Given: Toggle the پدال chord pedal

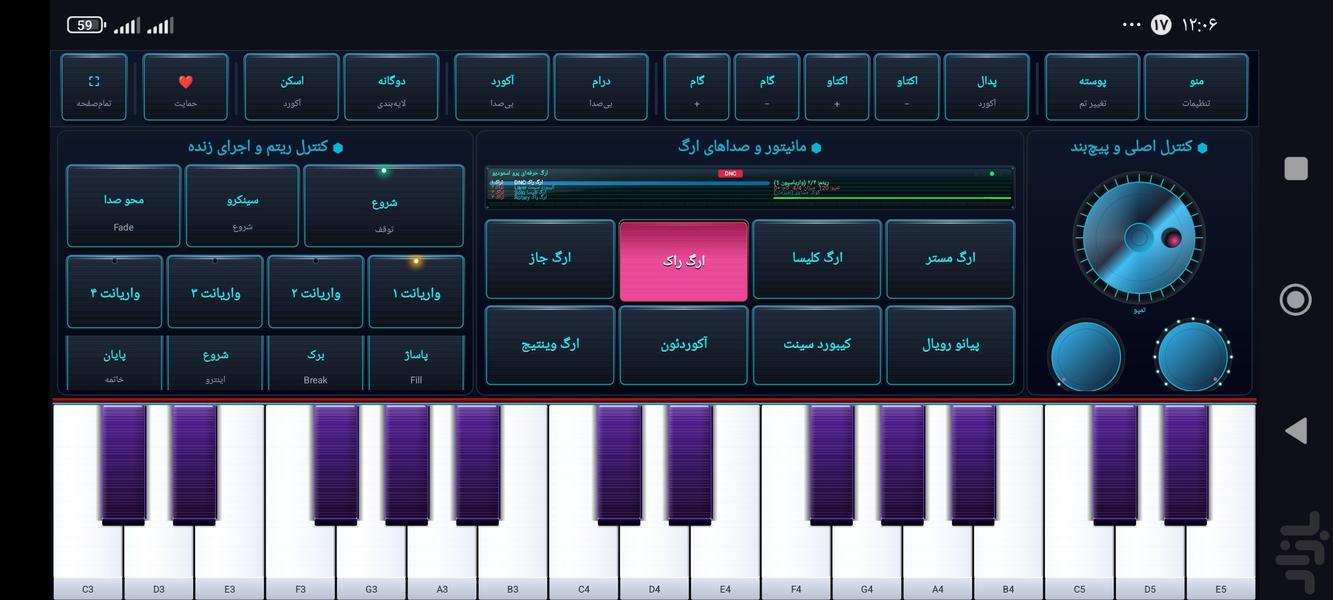Looking at the screenshot, I should pyautogui.click(x=987, y=88).
